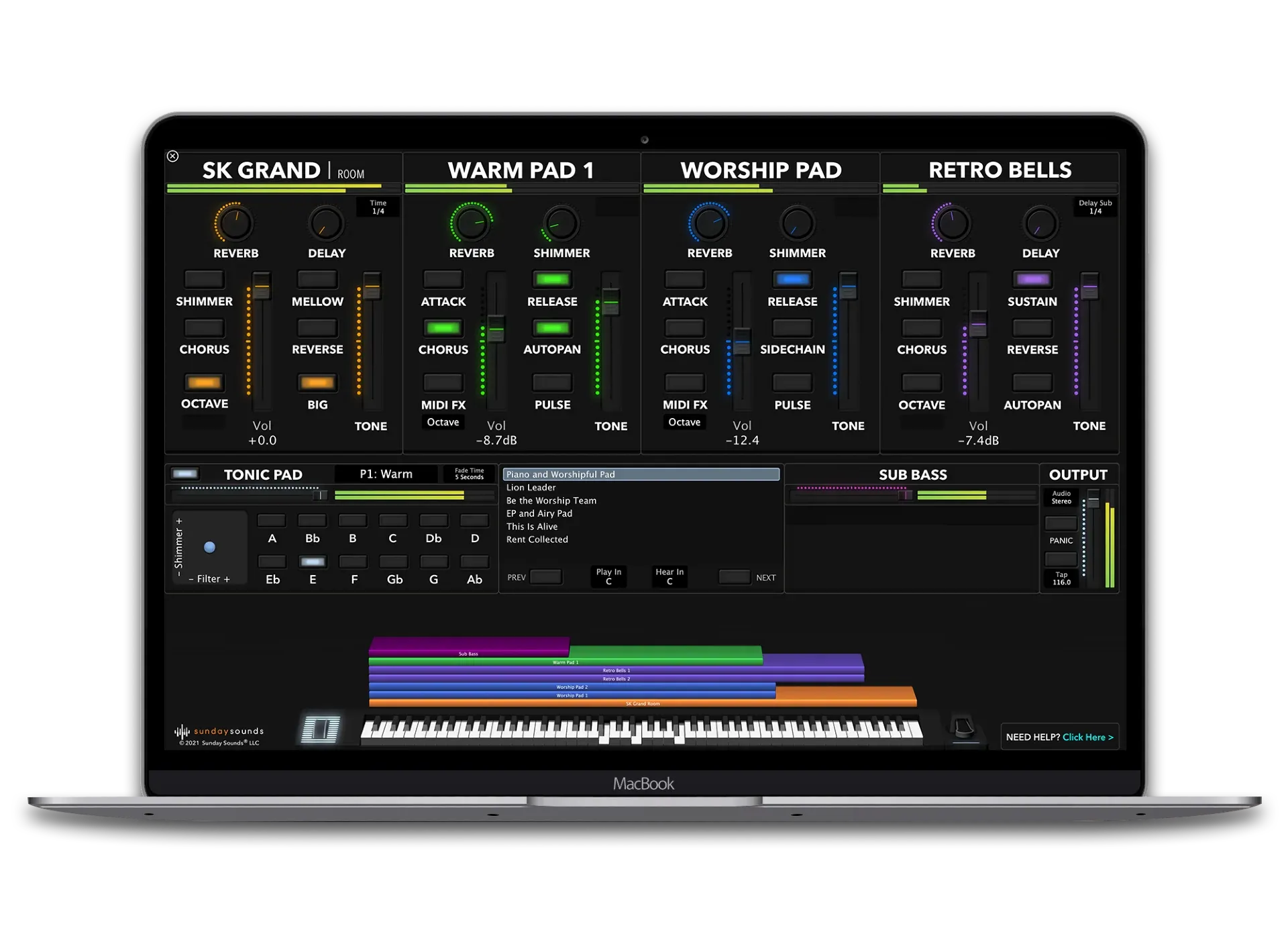1288x930 pixels.
Task: Select the Lion Leader preset
Action: (531, 487)
